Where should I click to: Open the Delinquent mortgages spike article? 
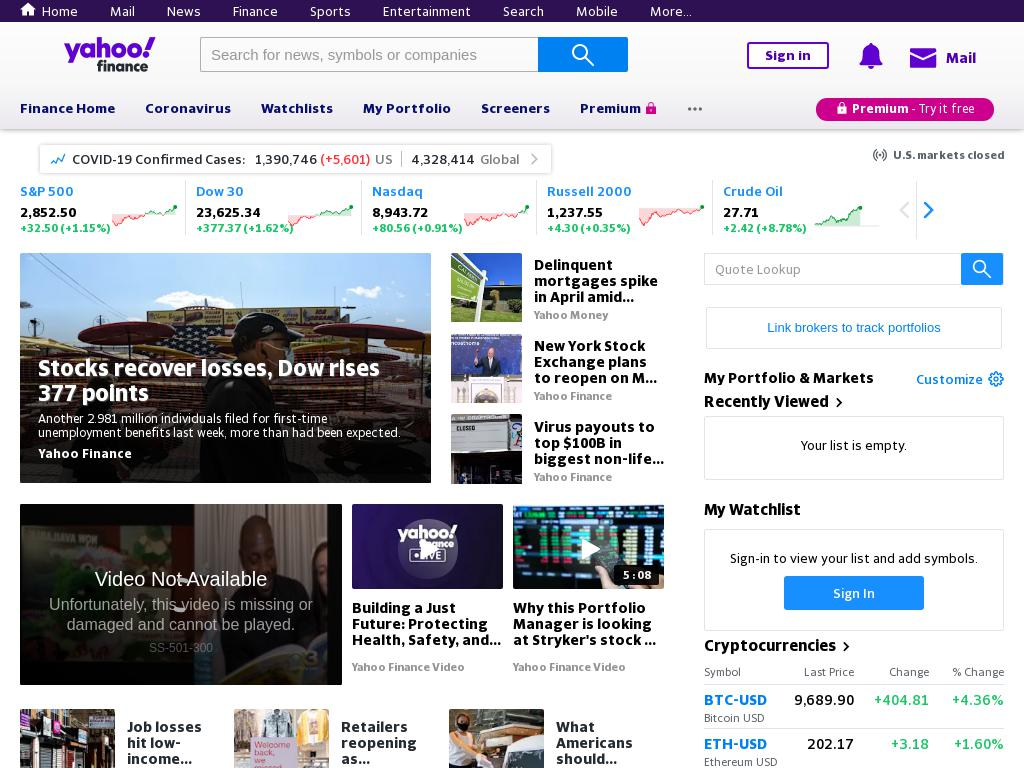coord(596,281)
